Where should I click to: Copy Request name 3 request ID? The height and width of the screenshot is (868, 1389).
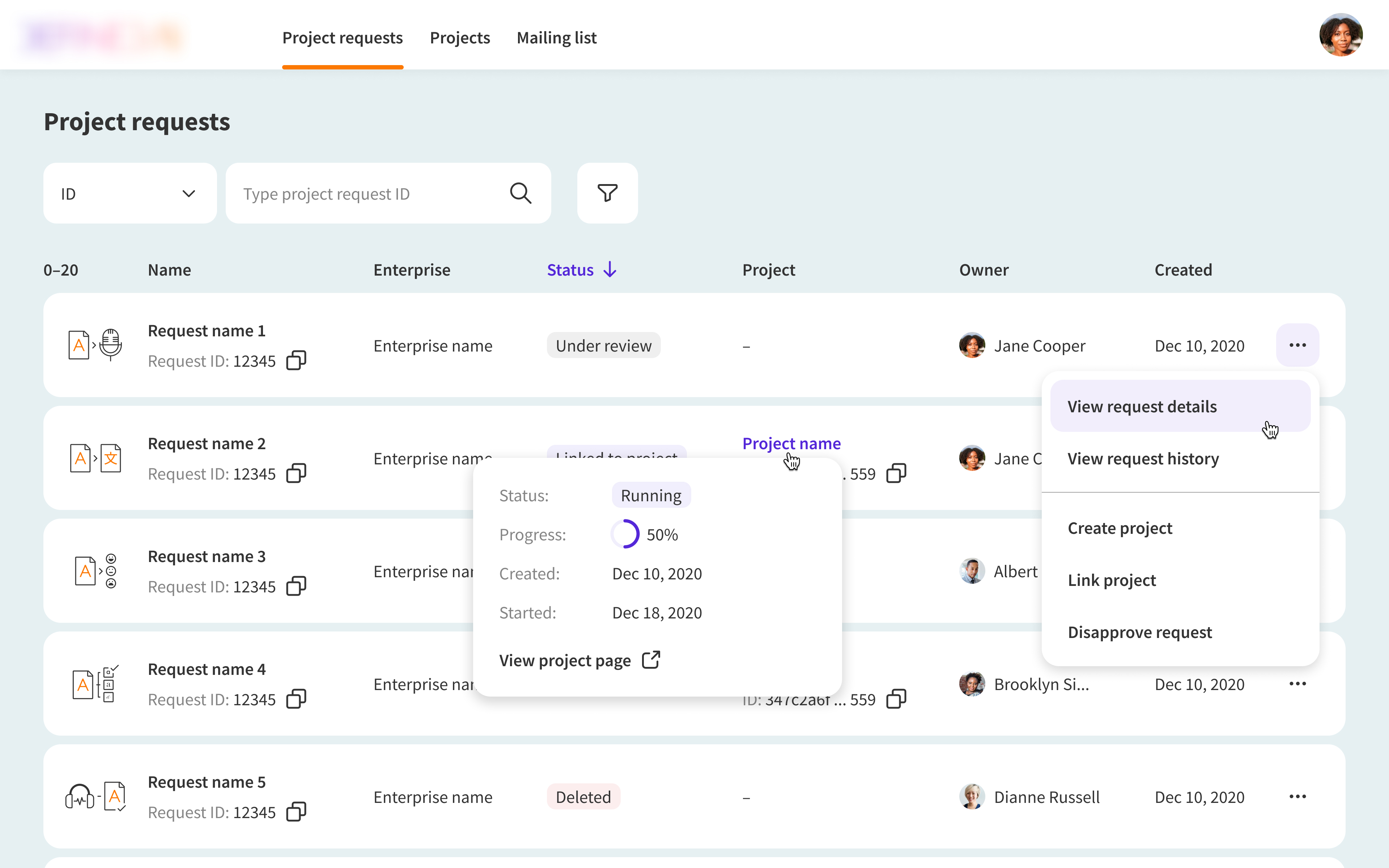click(x=296, y=586)
